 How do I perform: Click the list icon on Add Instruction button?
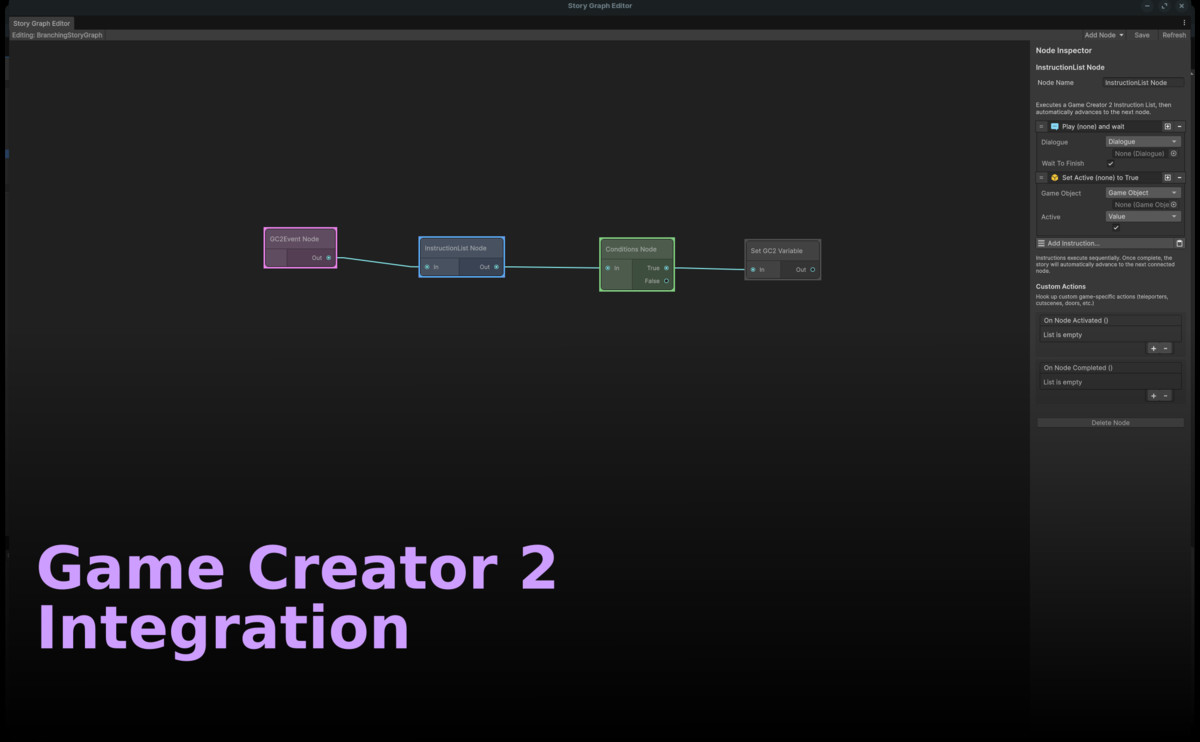(1041, 243)
